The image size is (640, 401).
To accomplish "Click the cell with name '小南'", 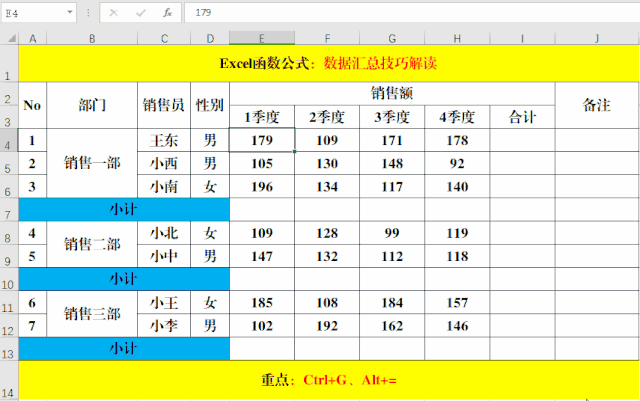I will [164, 187].
